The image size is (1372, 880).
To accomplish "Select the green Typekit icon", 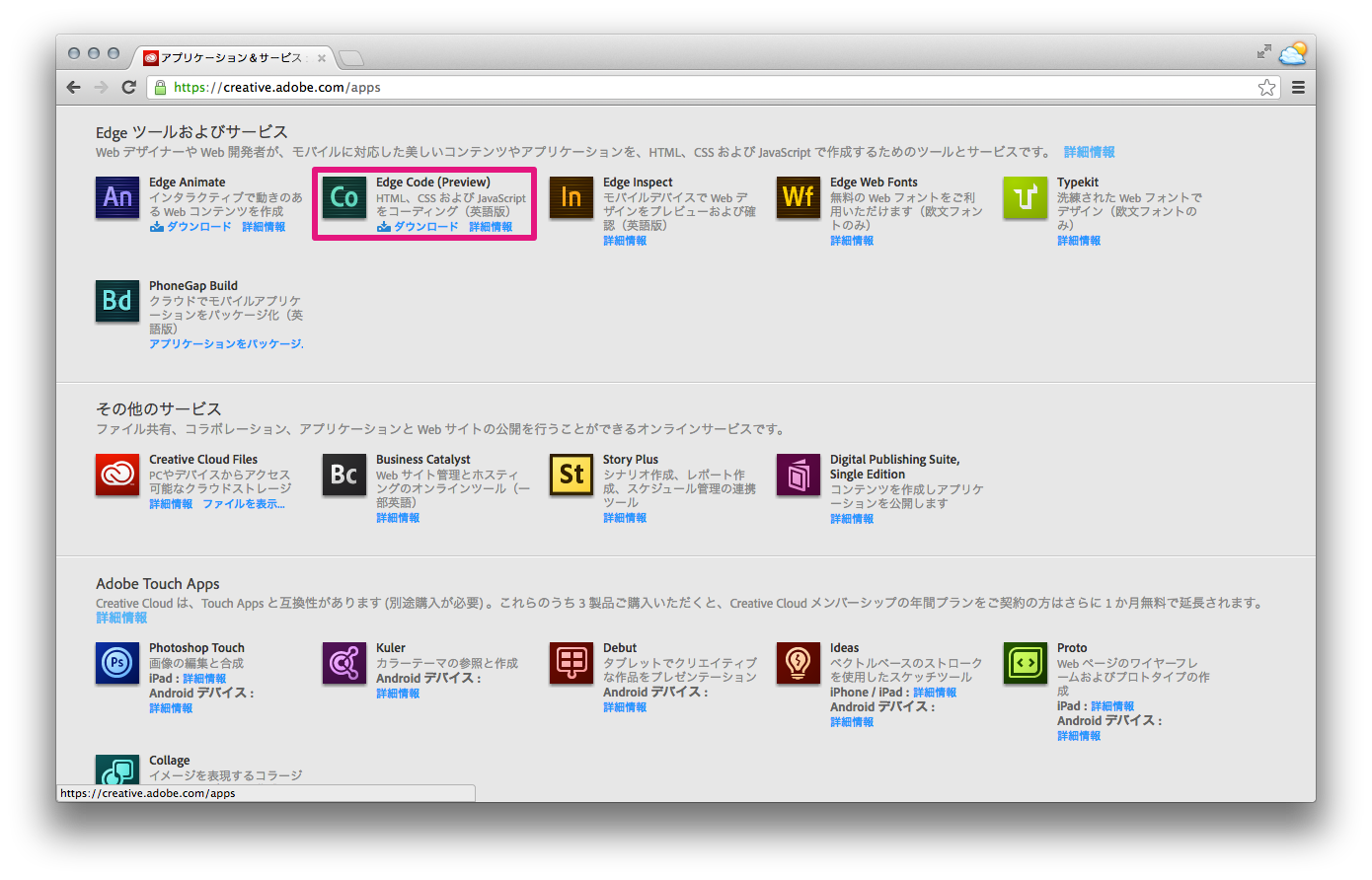I will pos(1025,198).
